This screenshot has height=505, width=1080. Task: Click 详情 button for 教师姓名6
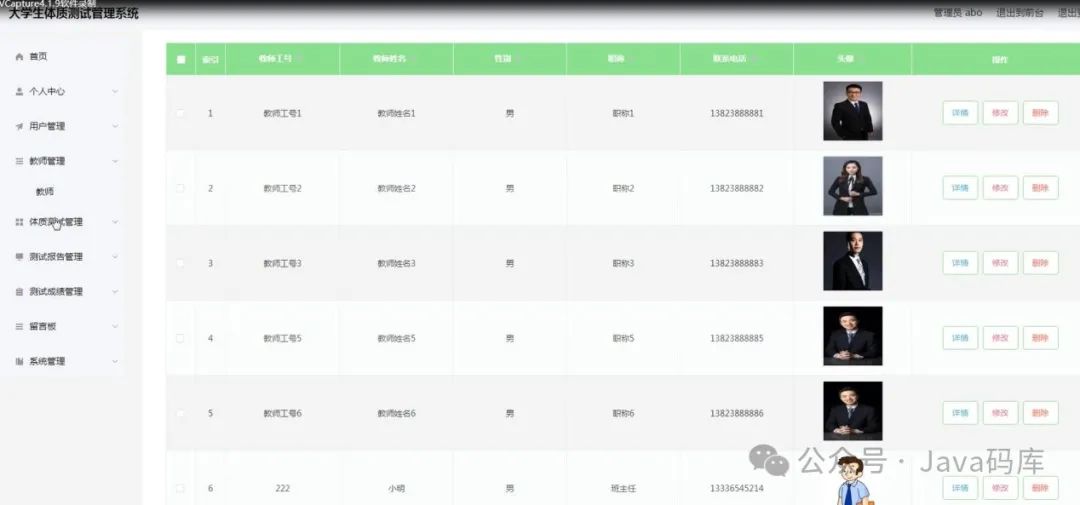click(960, 413)
